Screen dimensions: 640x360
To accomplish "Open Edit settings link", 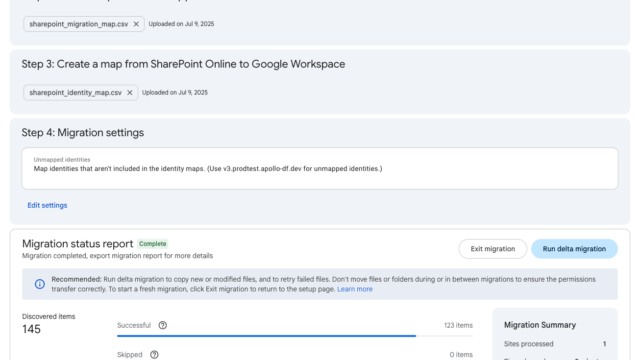I will pos(47,205).
